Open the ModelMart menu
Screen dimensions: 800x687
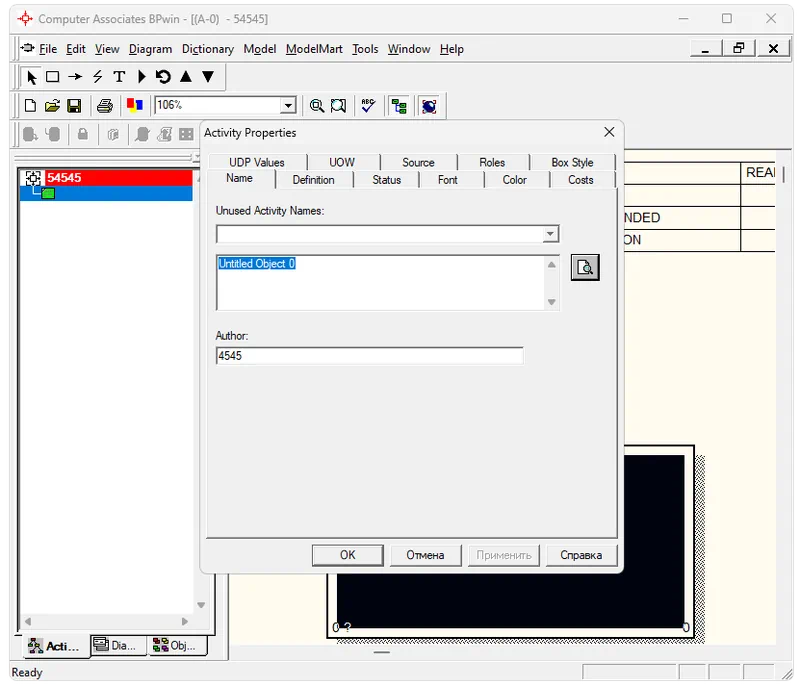[314, 49]
